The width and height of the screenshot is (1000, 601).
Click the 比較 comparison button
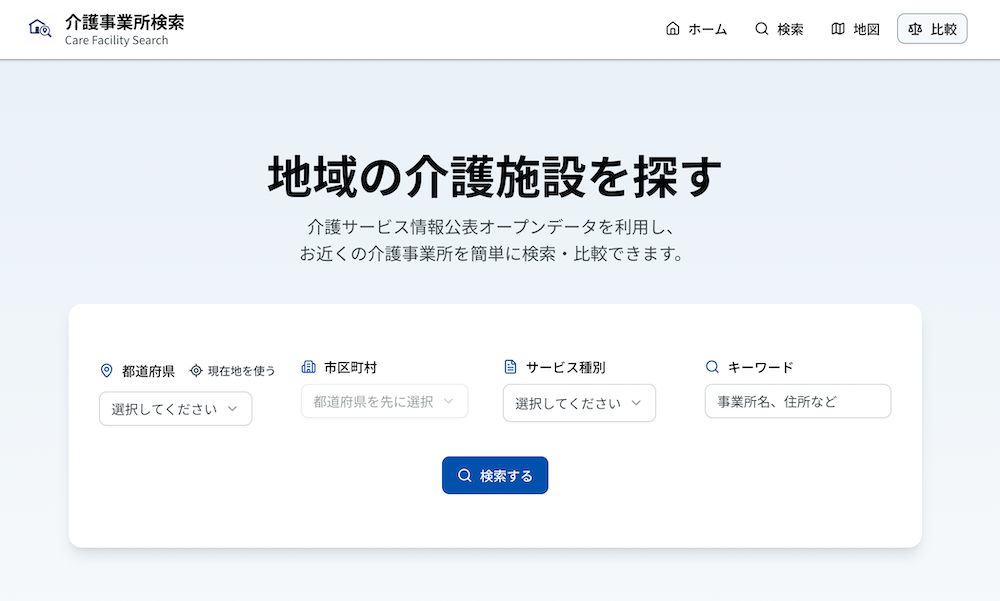931,28
